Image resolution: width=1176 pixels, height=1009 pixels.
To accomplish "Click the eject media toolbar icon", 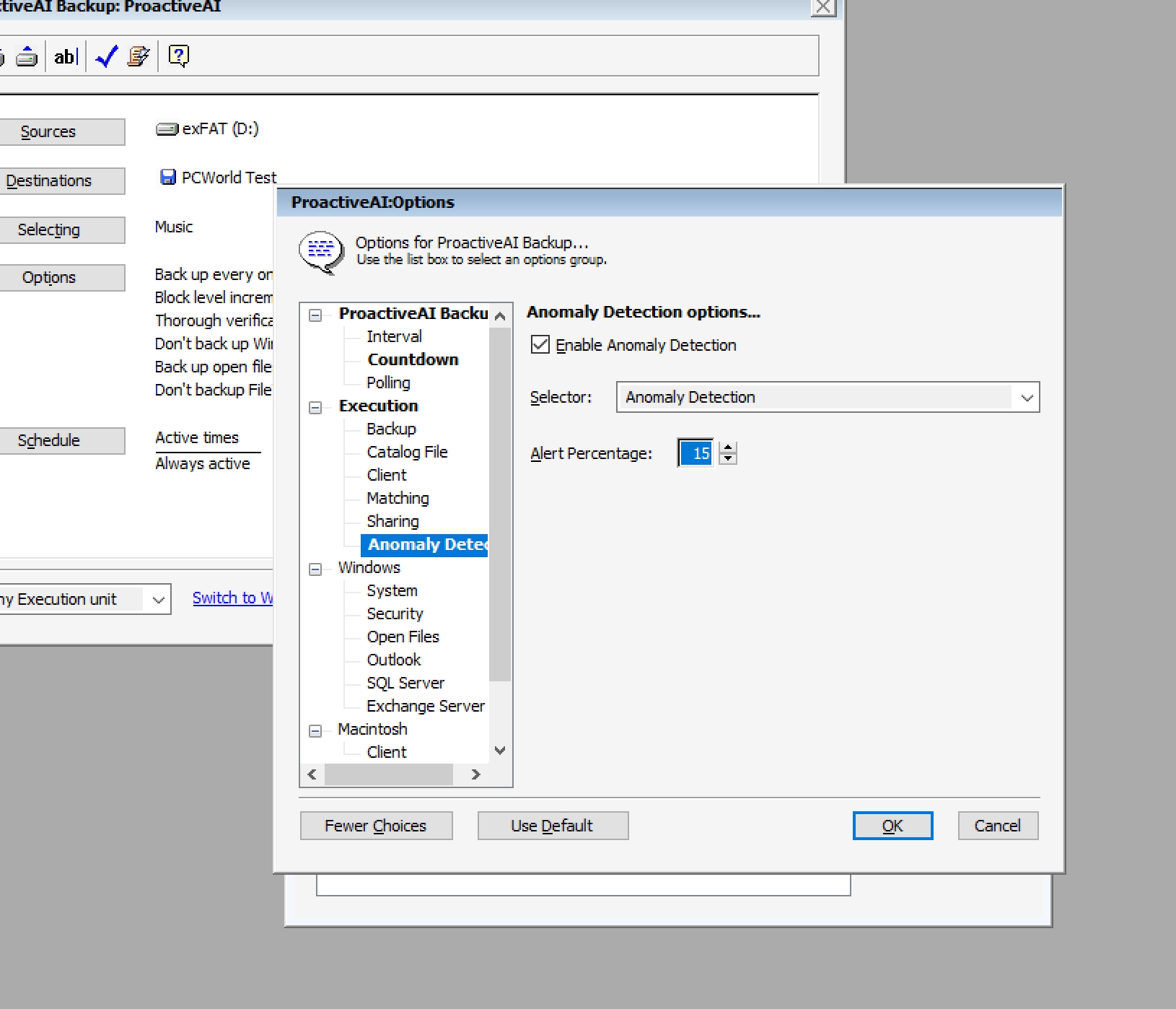I will tap(27, 56).
